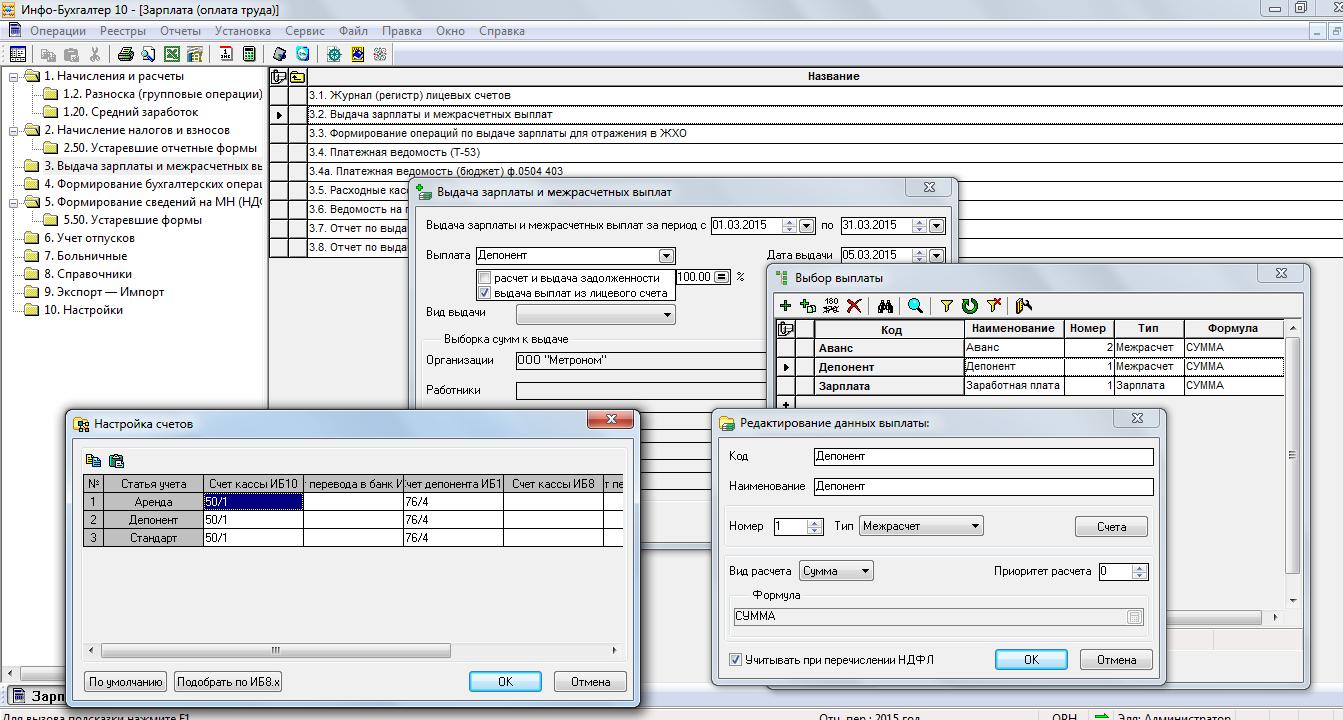Apply the yellow funnel filter in Выбор выплаты
1343x720 pixels.
[946, 306]
